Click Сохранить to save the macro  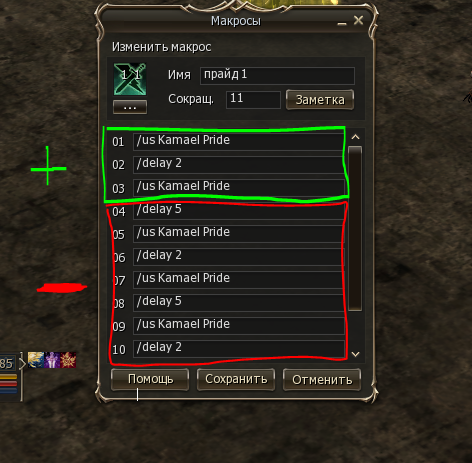(x=236, y=379)
